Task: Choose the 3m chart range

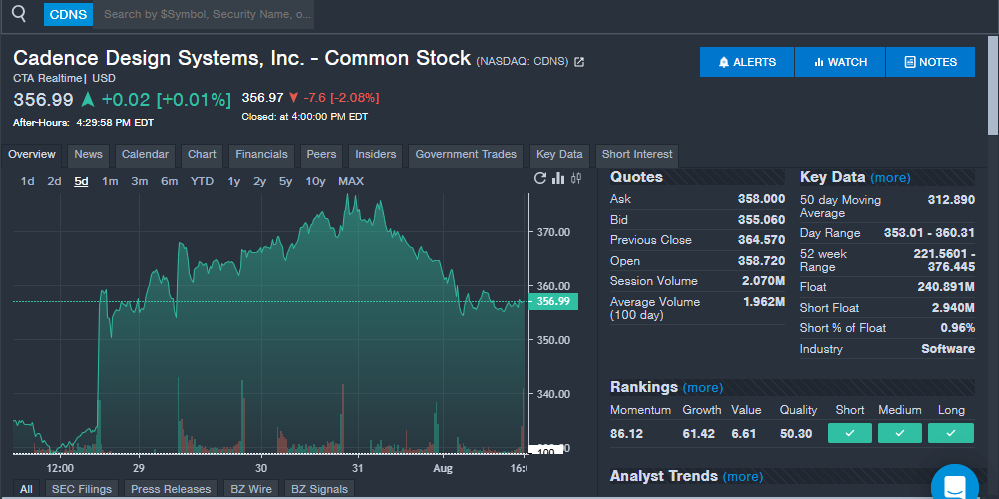Action: click(x=140, y=182)
